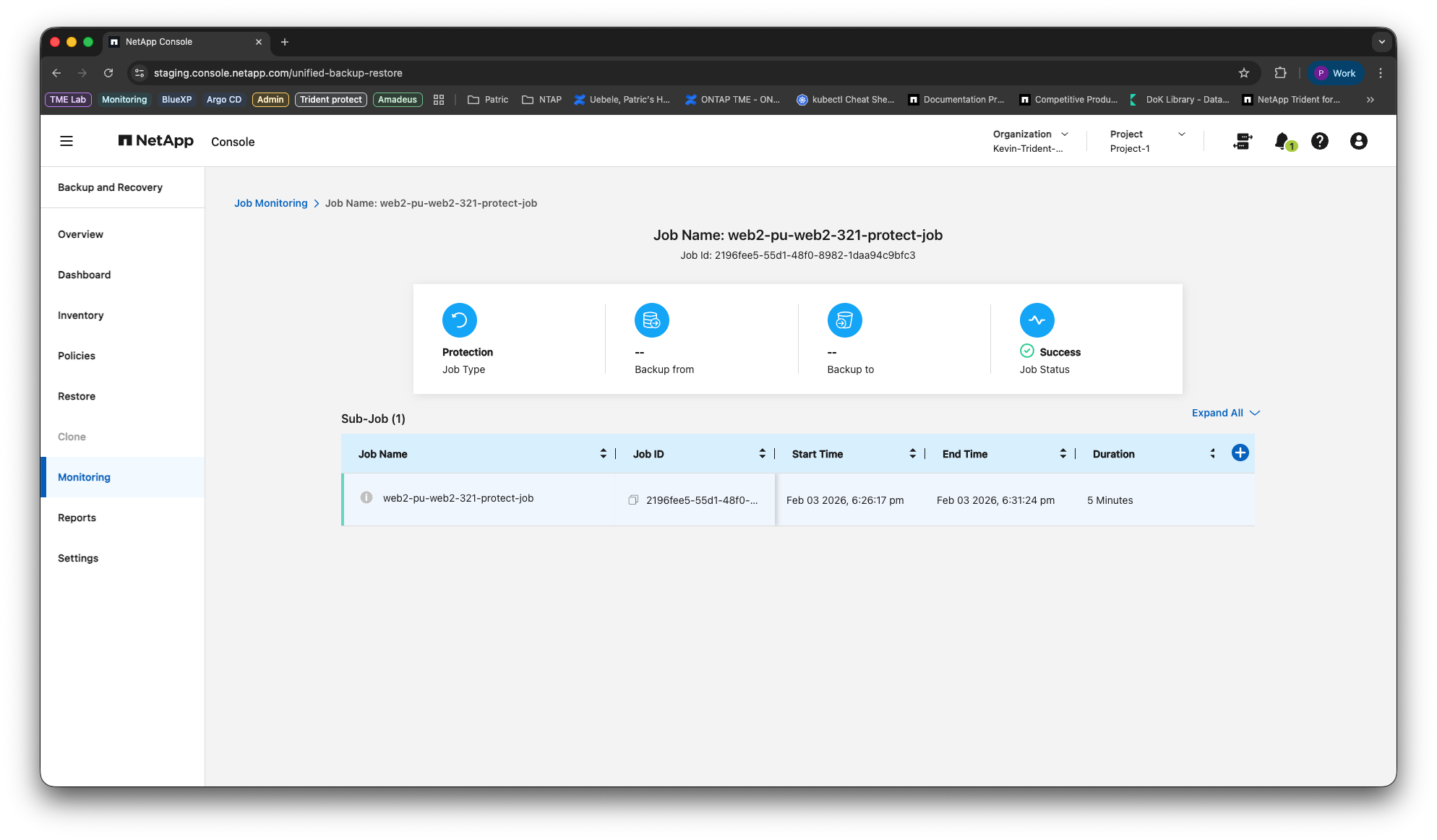Image resolution: width=1437 pixels, height=840 pixels.
Task: Reload the page with browser refresh icon
Action: click(x=108, y=73)
